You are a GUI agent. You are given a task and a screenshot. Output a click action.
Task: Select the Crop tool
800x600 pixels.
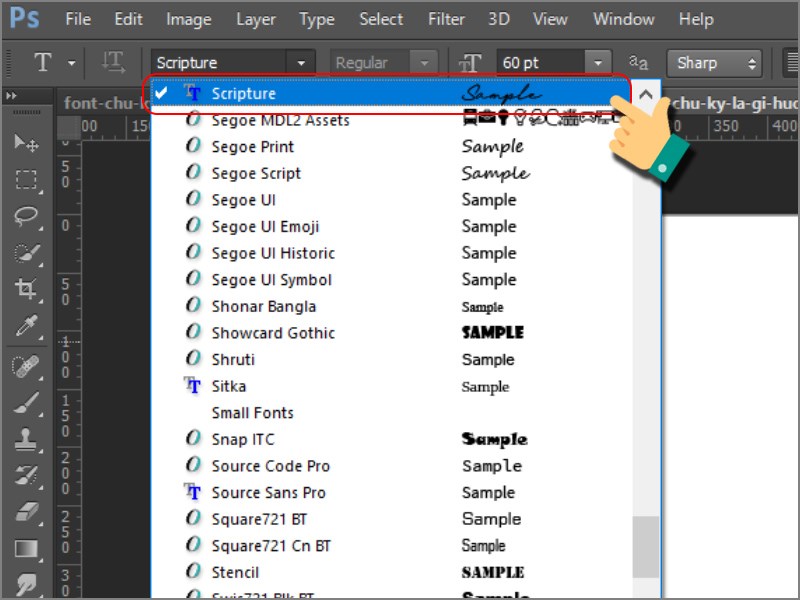coord(26,289)
